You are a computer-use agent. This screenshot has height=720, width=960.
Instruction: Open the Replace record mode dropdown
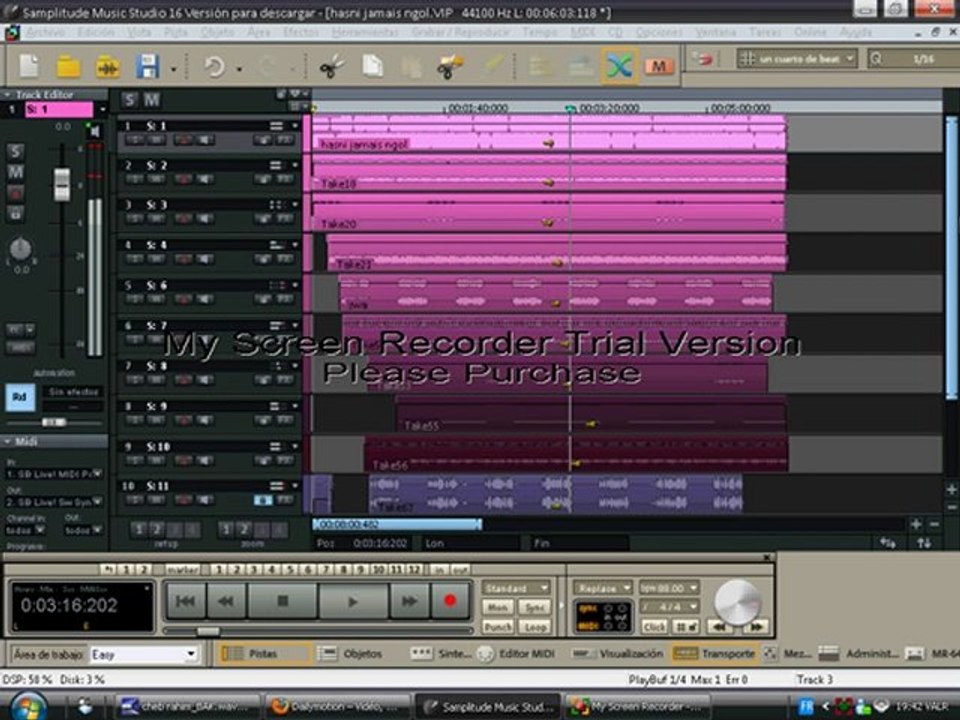[602, 588]
